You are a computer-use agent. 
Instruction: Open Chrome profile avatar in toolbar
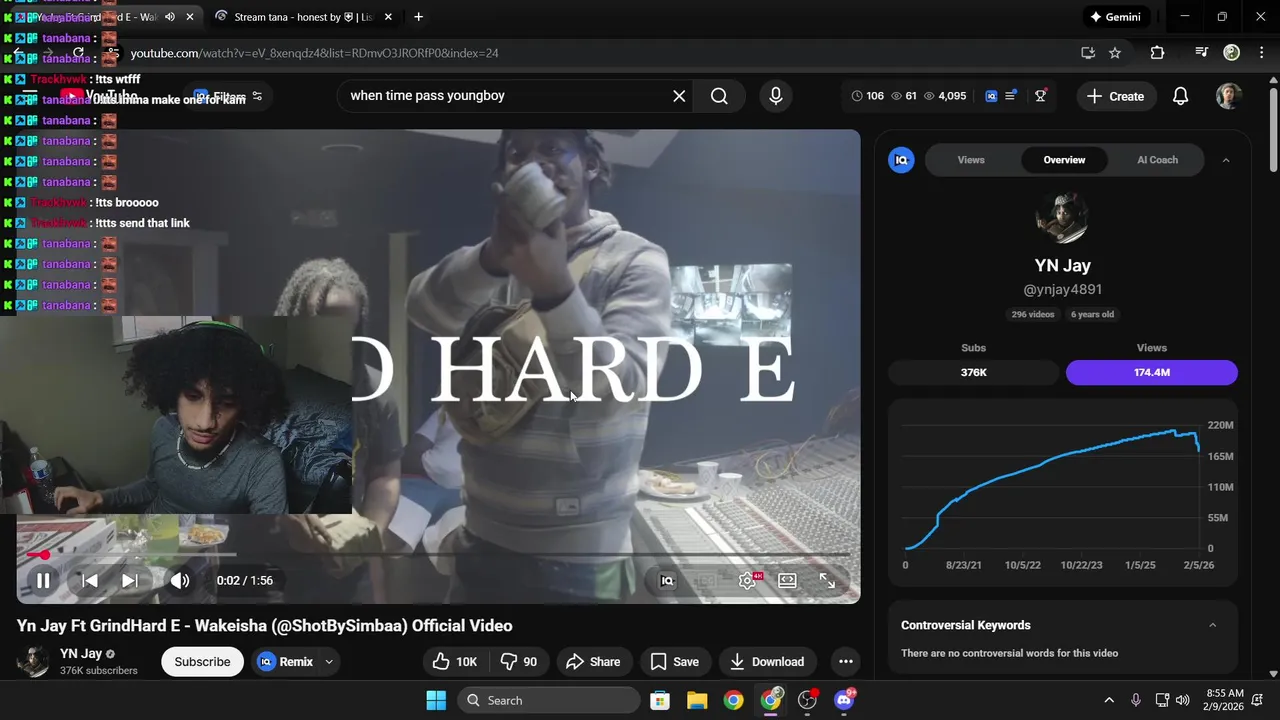(x=1232, y=53)
